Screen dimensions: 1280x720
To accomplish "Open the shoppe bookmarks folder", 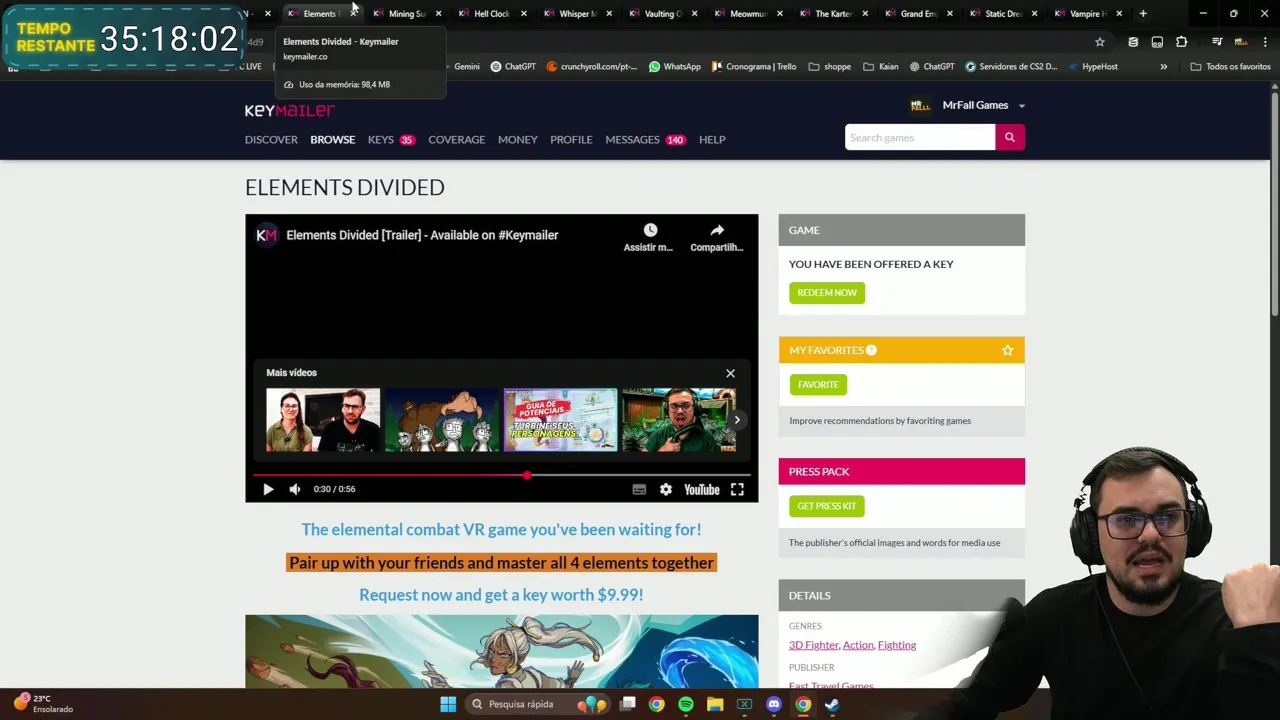I will coord(830,67).
